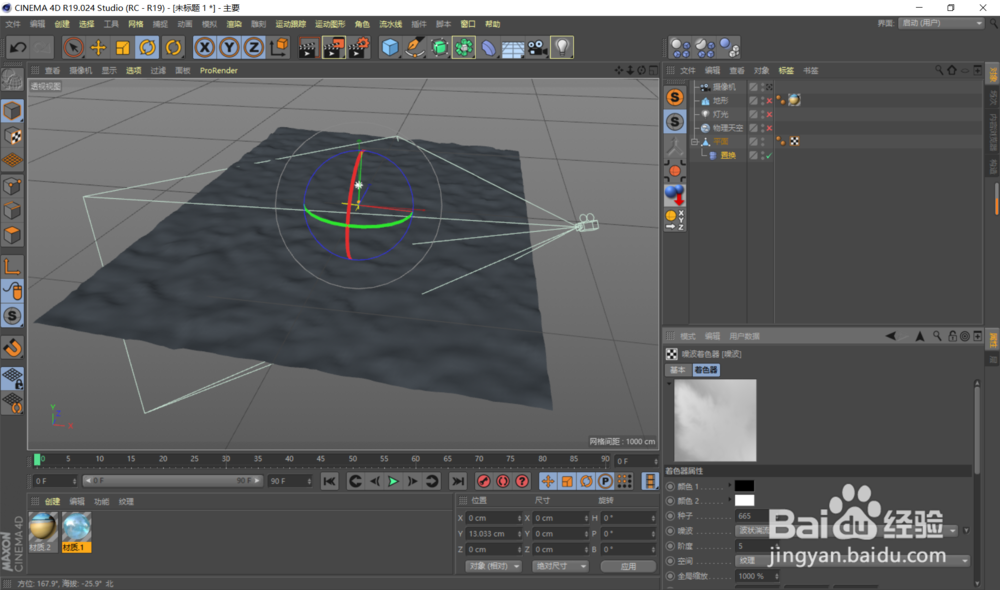Screen dimensions: 1000x590
Task: Open the blue deformer Bend icon
Action: [x=489, y=47]
